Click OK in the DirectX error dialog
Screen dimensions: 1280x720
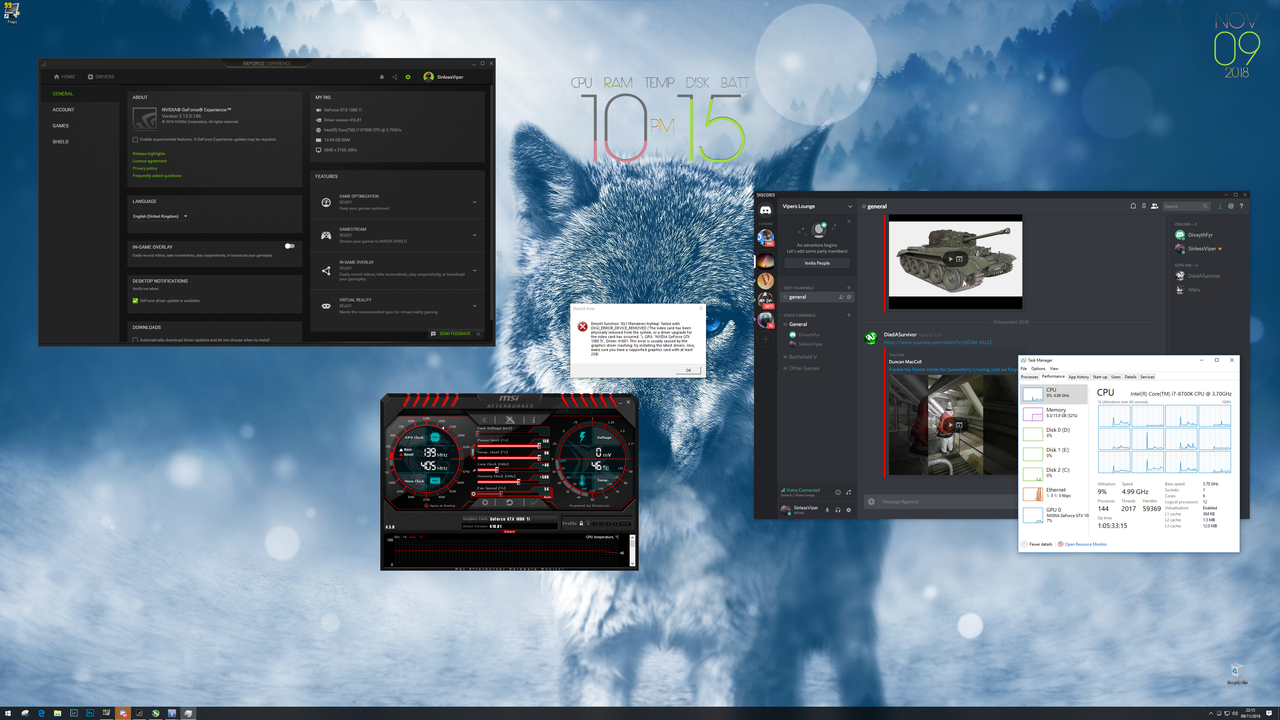click(688, 370)
